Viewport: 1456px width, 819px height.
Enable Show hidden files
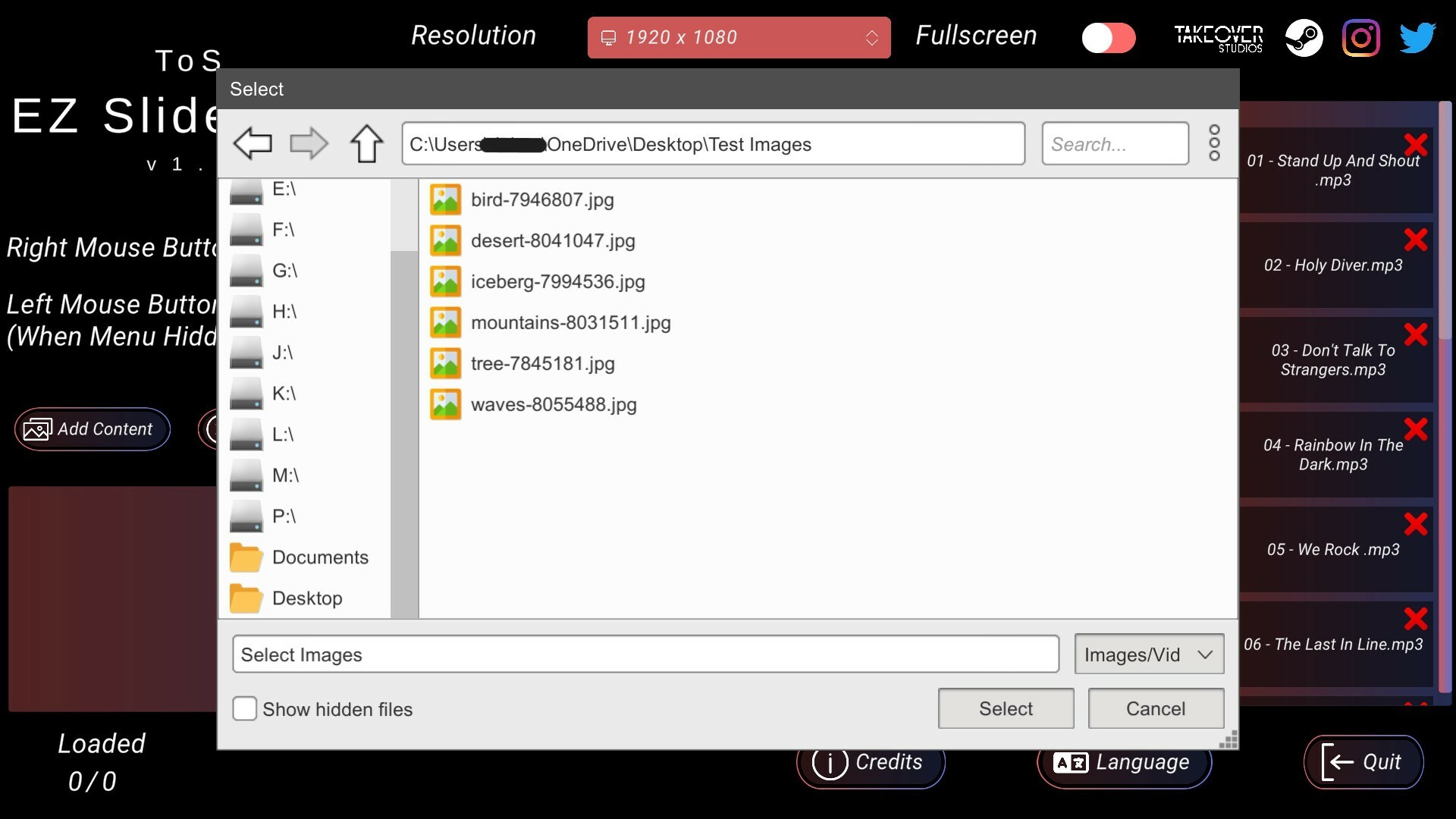(244, 708)
